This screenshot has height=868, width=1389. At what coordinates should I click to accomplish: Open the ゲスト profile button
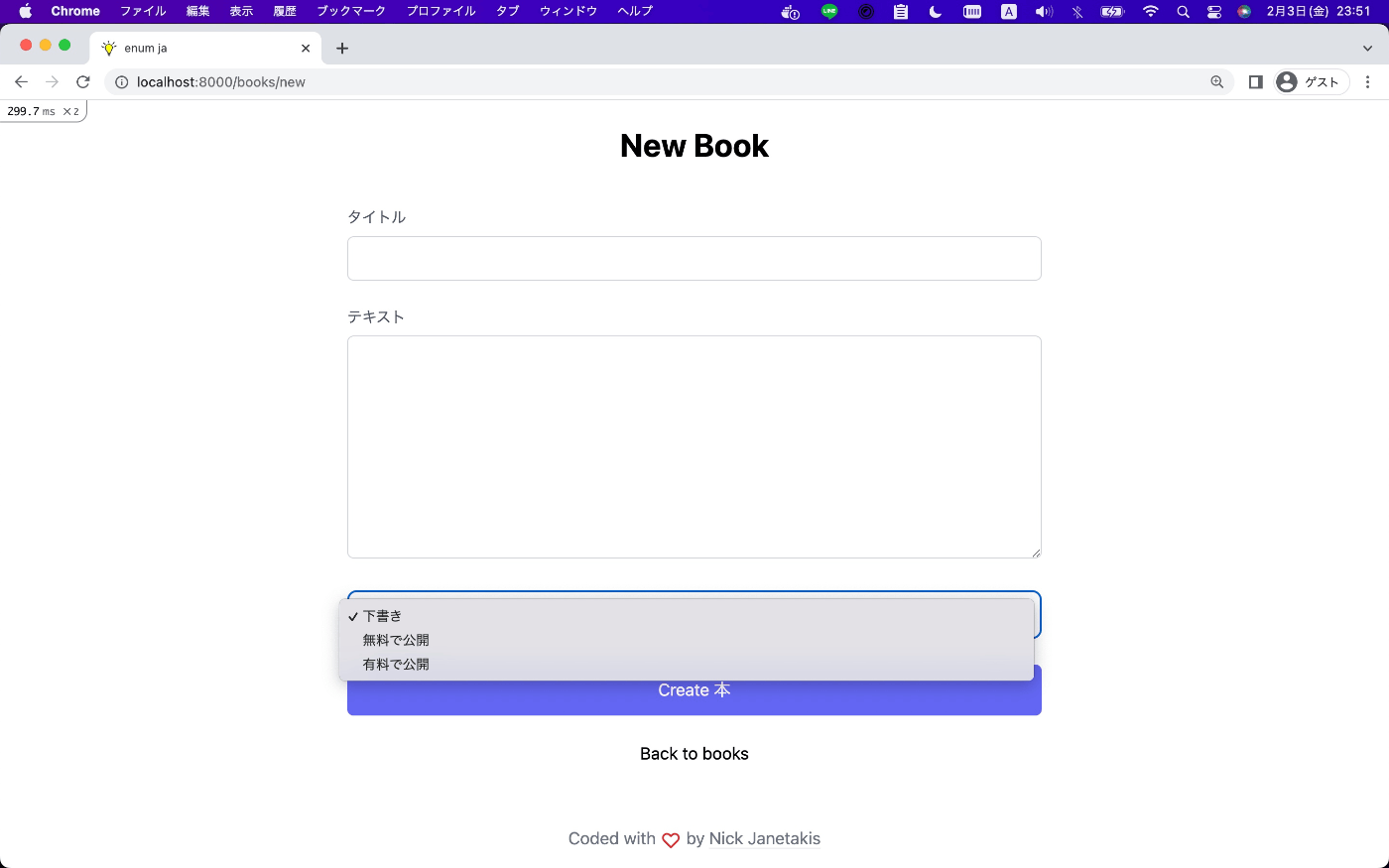tap(1311, 82)
